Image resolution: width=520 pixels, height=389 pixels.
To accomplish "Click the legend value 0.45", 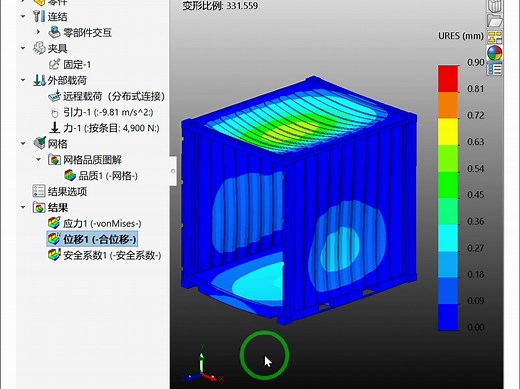I will click(476, 195).
